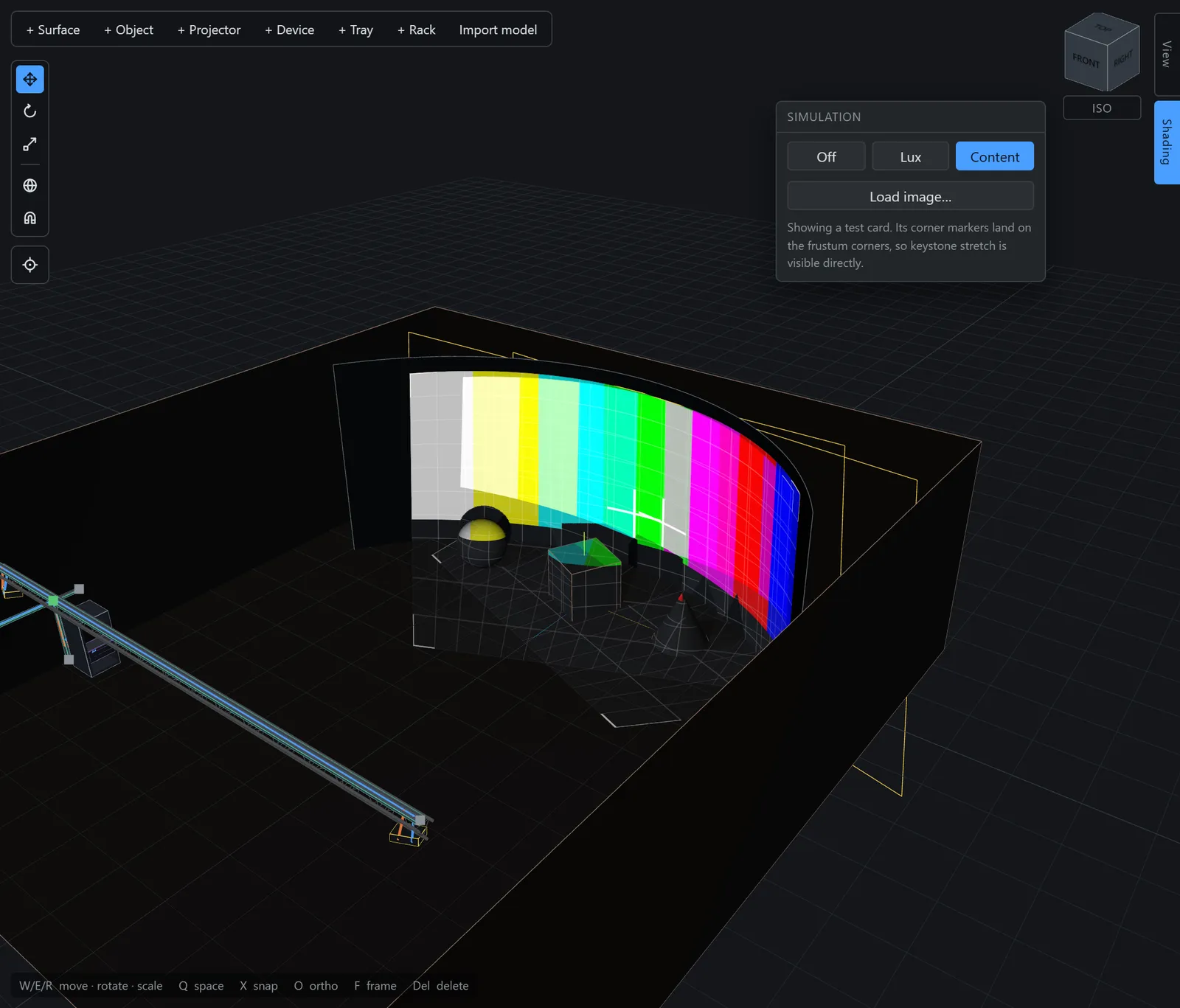The width and height of the screenshot is (1180, 1008).
Task: Add a new Projector
Action: pos(209,29)
